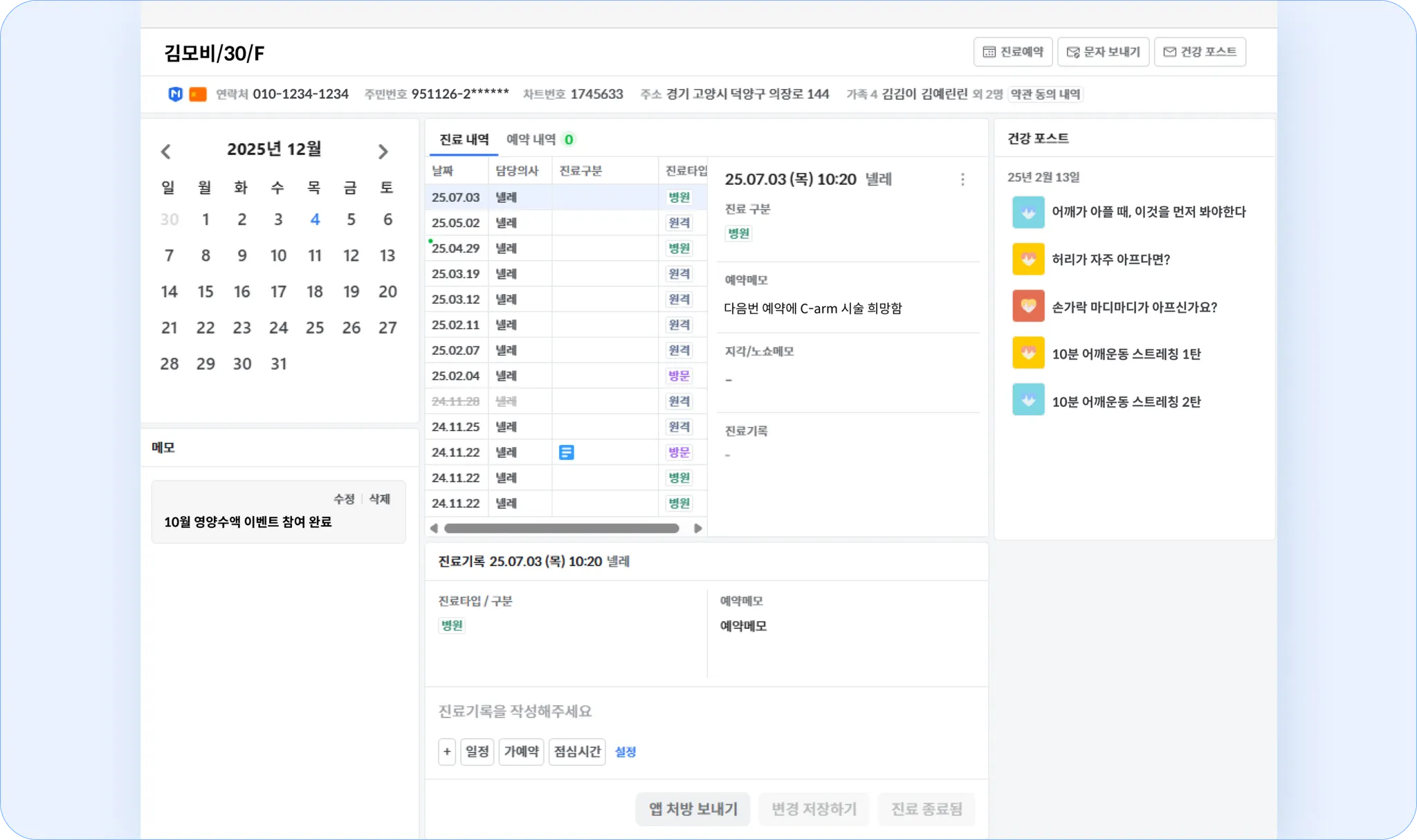The image size is (1417, 840).
Task: Click the blue note icon in 24.11.22 row
Action: tap(566, 453)
